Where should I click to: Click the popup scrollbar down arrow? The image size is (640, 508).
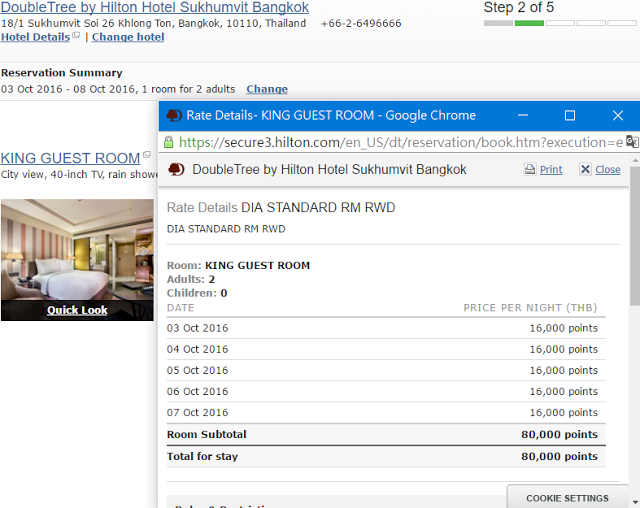[635, 503]
